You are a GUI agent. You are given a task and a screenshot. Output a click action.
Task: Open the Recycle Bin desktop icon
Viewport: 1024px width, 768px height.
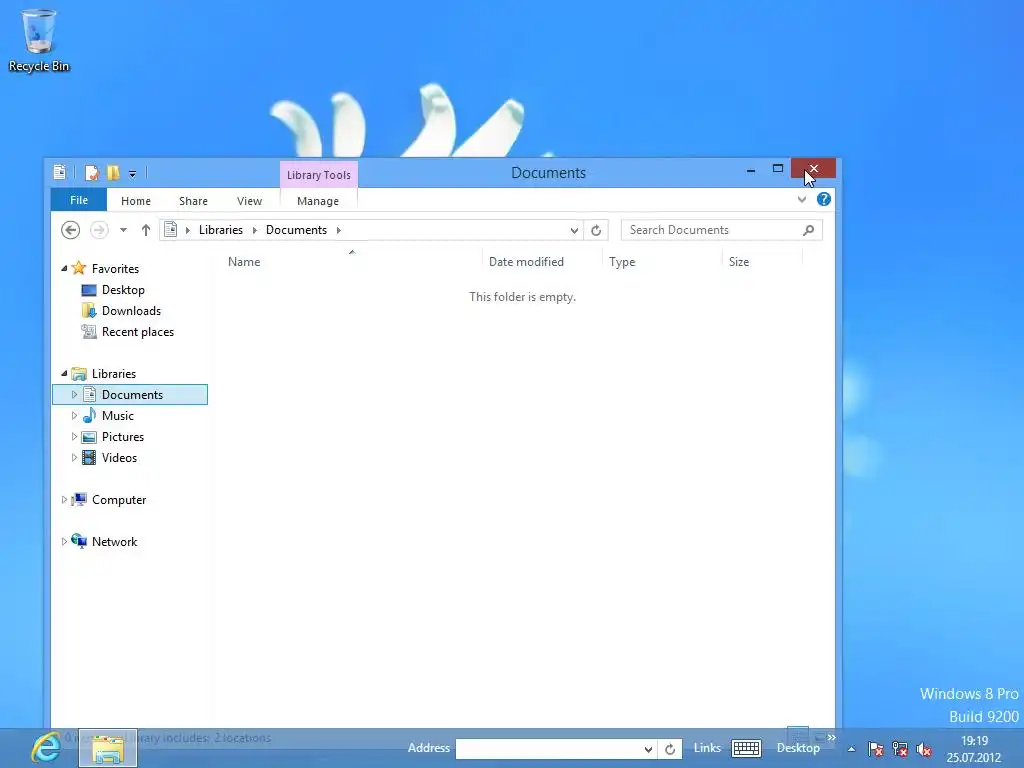click(39, 40)
